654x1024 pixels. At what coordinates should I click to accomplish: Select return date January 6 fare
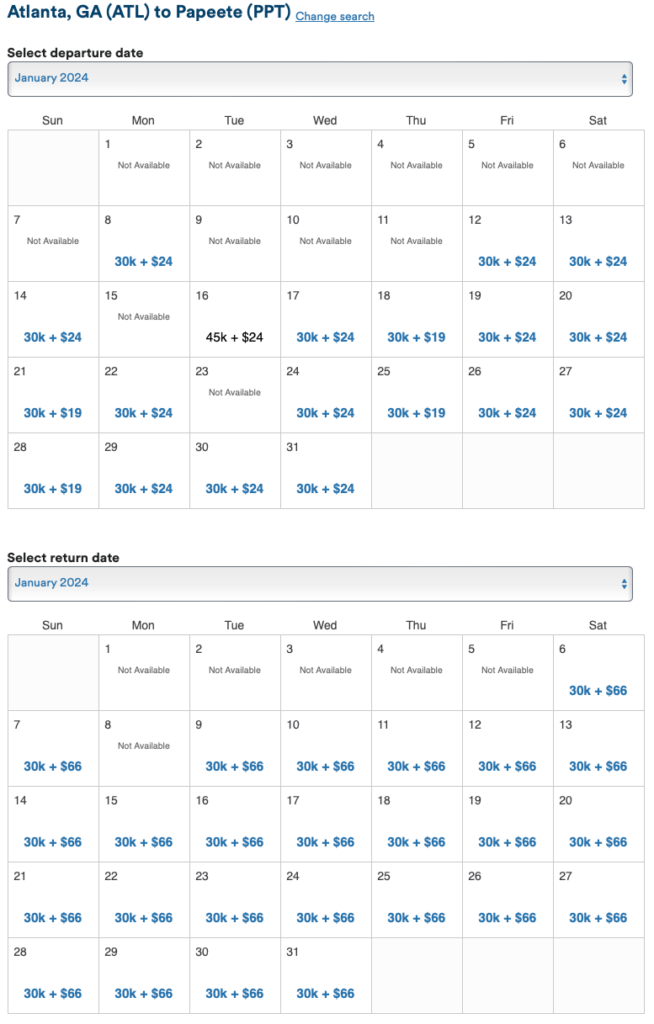(x=598, y=691)
